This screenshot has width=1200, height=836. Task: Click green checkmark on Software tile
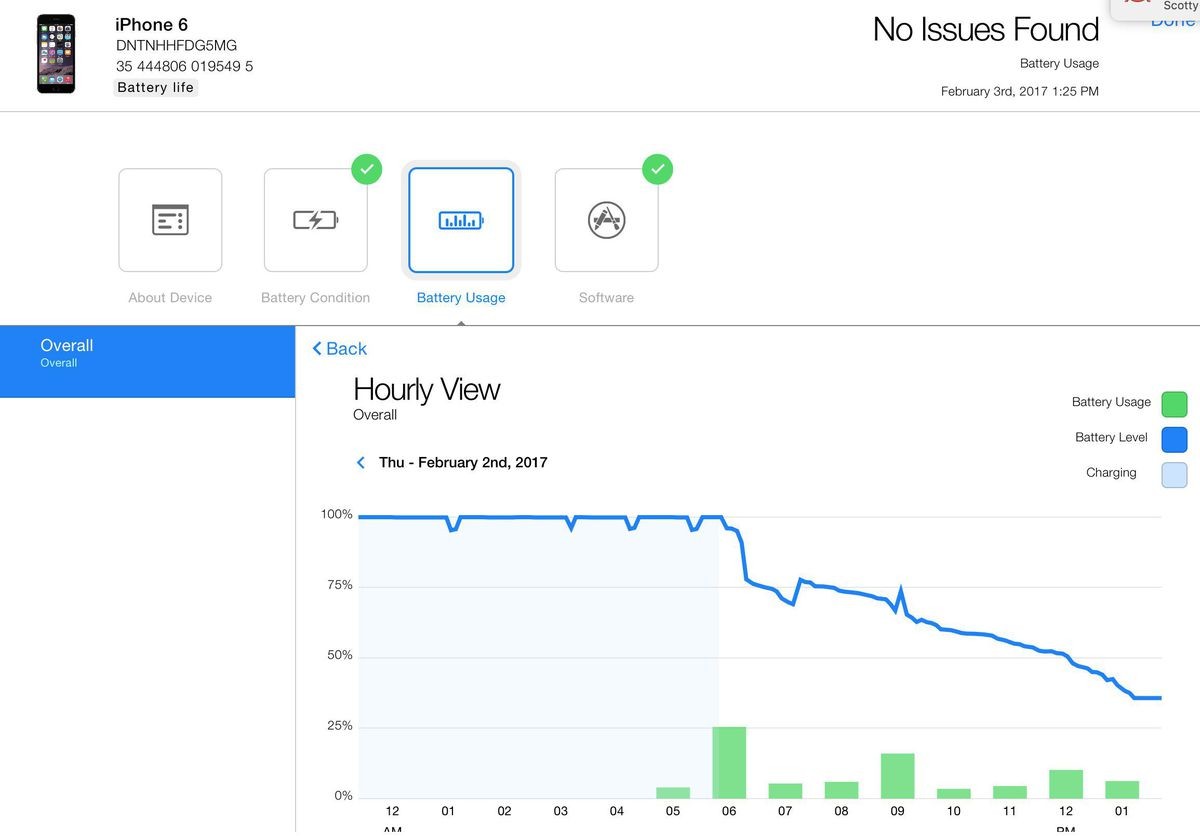pos(657,169)
